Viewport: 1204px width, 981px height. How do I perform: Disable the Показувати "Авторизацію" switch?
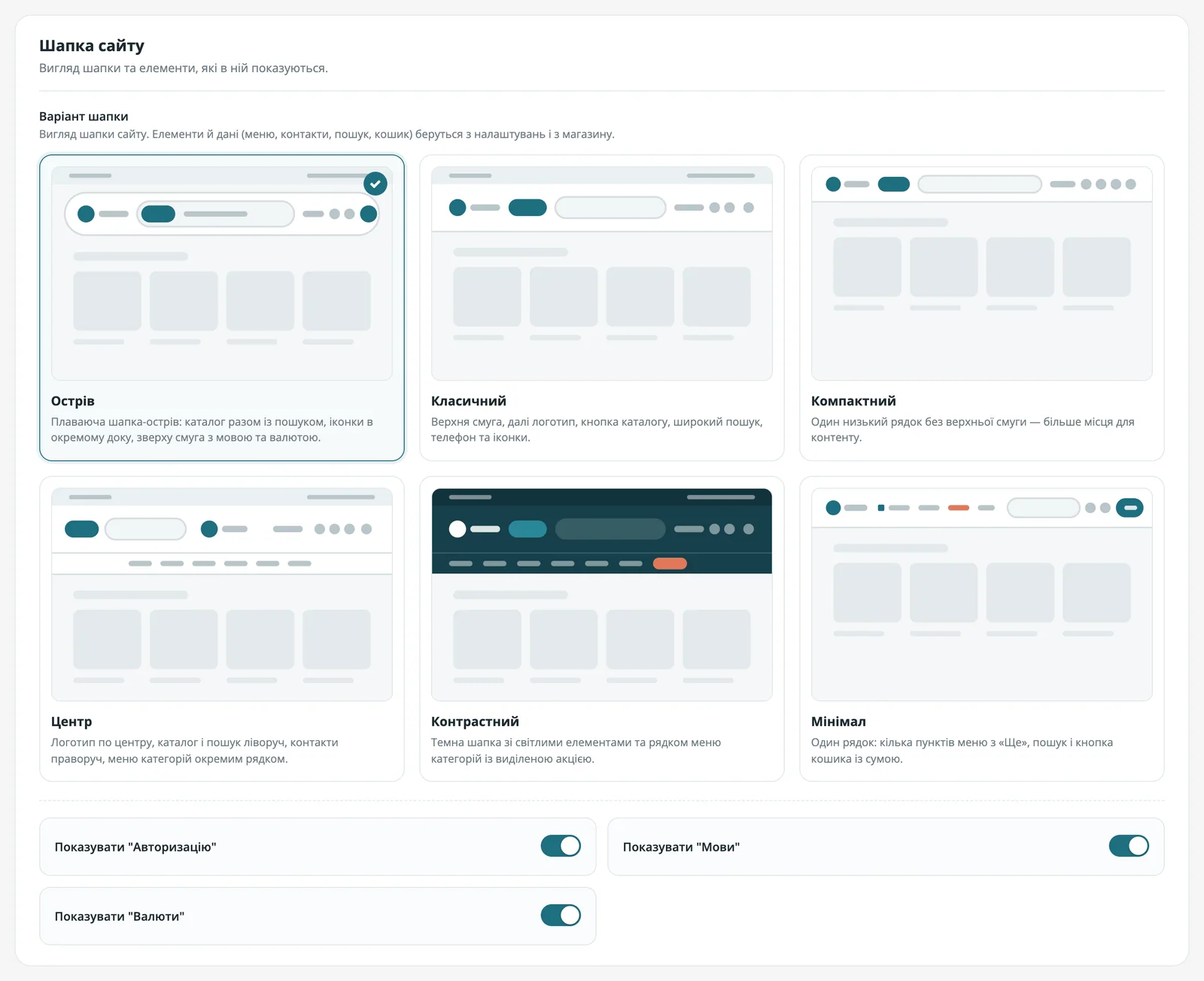point(561,846)
